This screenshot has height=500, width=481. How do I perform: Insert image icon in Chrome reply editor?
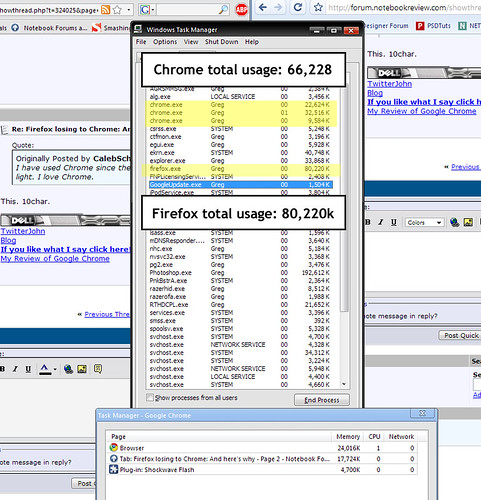click(x=468, y=222)
